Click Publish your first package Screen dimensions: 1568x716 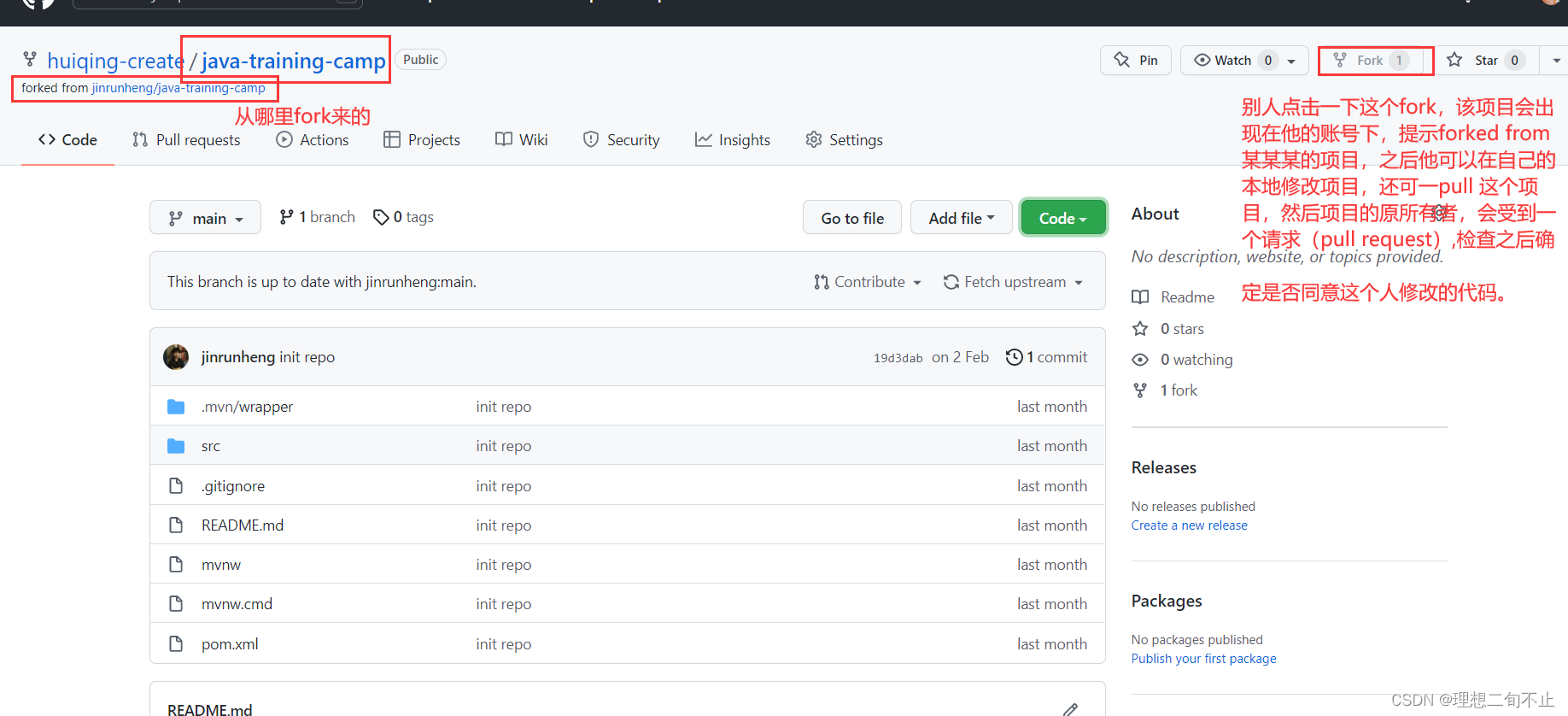(x=1204, y=659)
